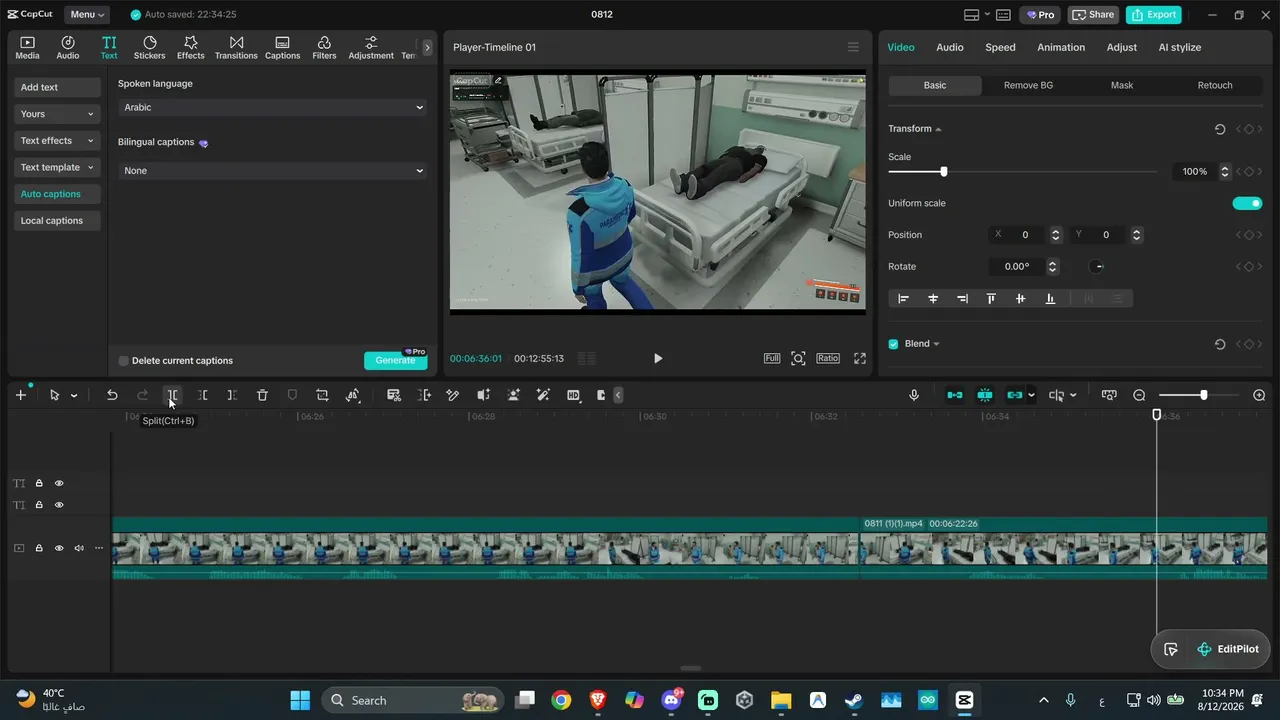Viewport: 1280px width, 720px height.
Task: Open the Media panel
Action: point(27,47)
